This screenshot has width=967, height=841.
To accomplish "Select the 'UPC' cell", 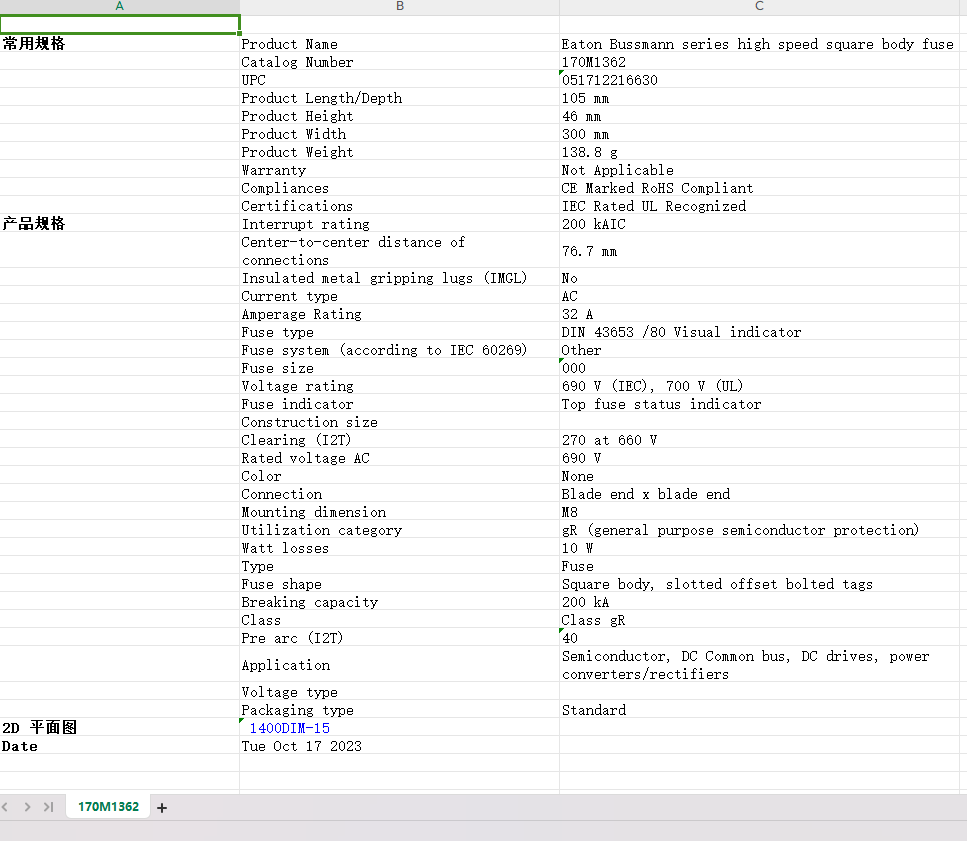I will click(400, 80).
